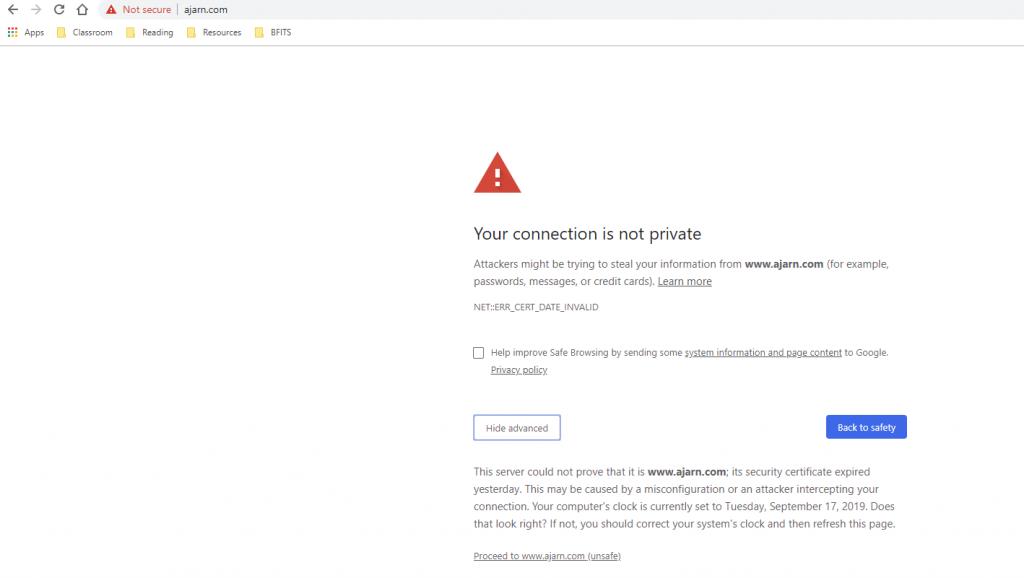The height and width of the screenshot is (578, 1024).
Task: Proceed to www.ajarn.com (unsafe) link
Action: pos(547,556)
